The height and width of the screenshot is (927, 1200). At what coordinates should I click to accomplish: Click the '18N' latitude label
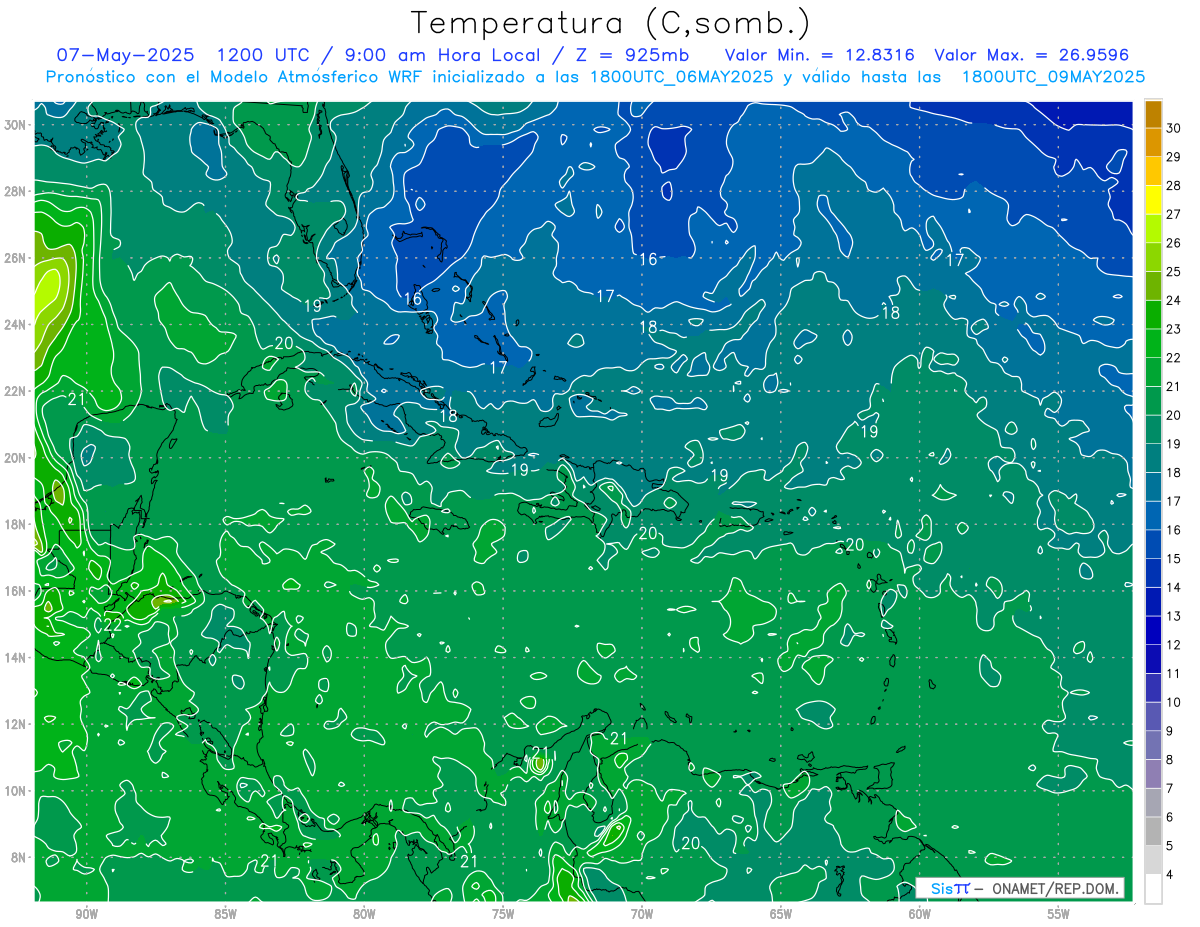pyautogui.click(x=16, y=524)
